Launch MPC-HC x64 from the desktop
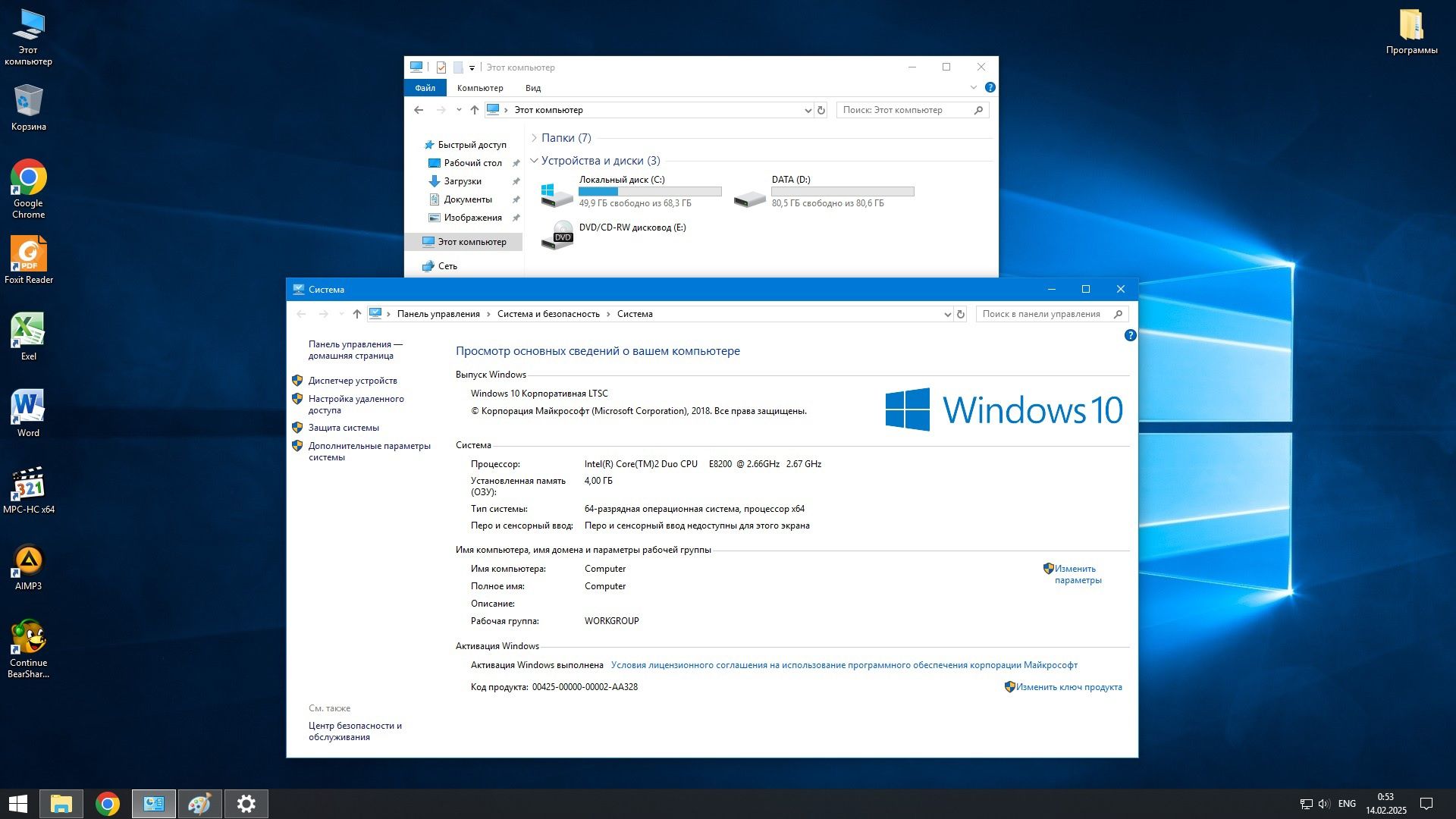1456x819 pixels. pyautogui.click(x=28, y=490)
